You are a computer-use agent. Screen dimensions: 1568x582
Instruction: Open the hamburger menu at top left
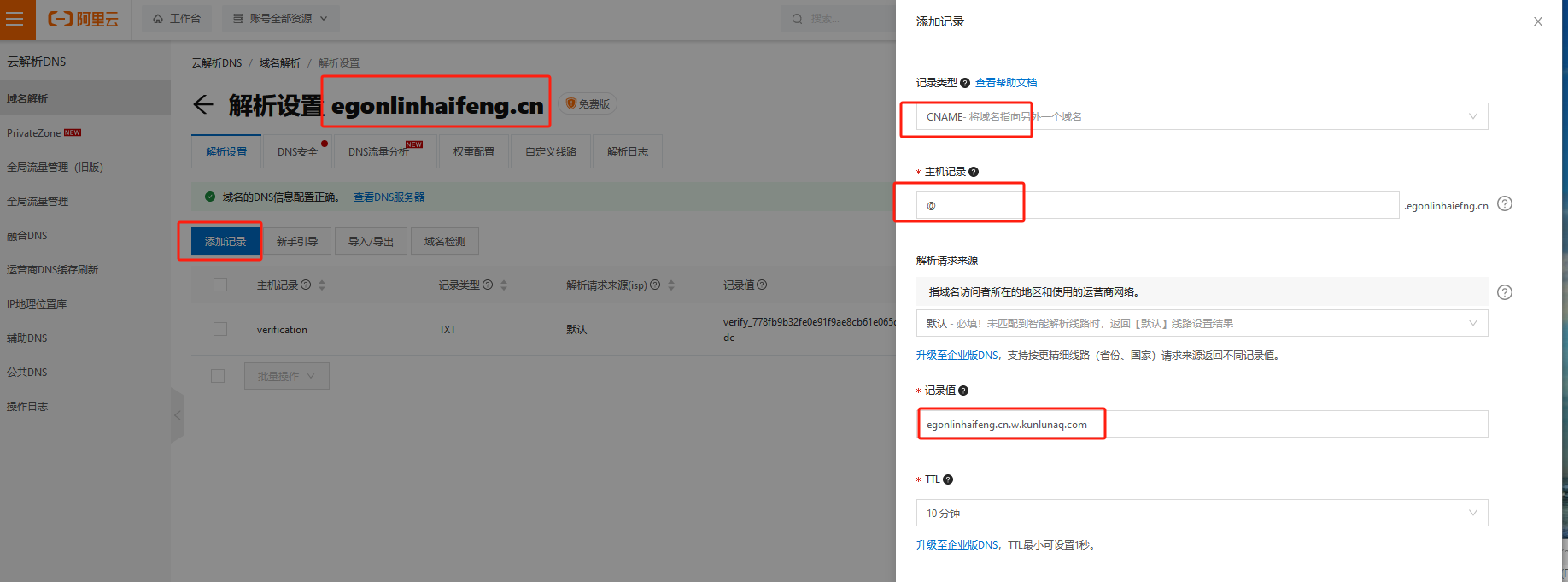[x=15, y=19]
